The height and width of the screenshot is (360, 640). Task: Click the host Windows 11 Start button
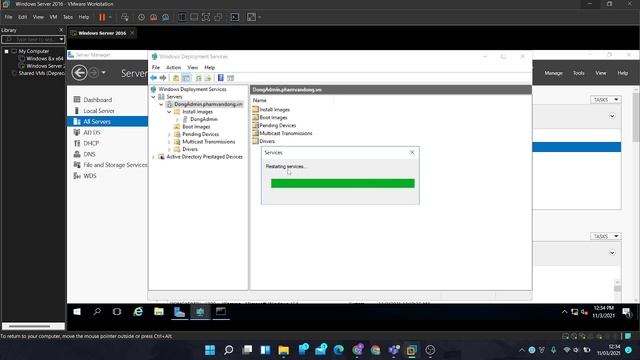210,350
